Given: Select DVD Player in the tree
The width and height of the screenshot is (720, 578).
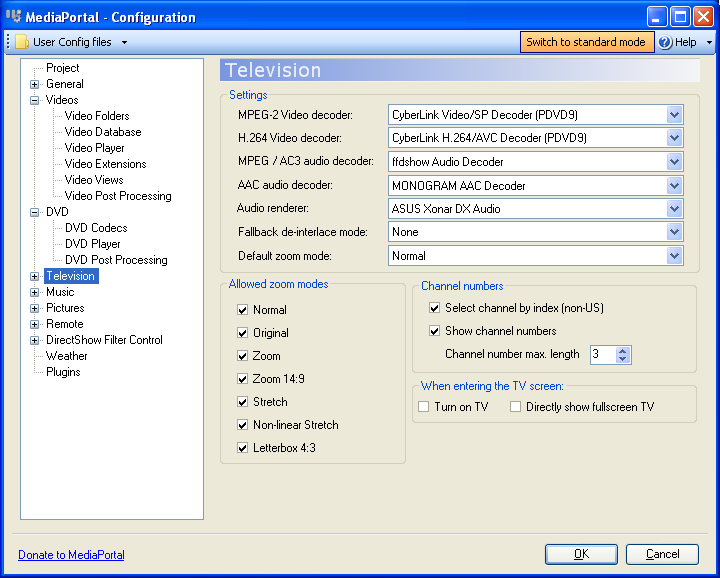Looking at the screenshot, I should click(x=93, y=244).
